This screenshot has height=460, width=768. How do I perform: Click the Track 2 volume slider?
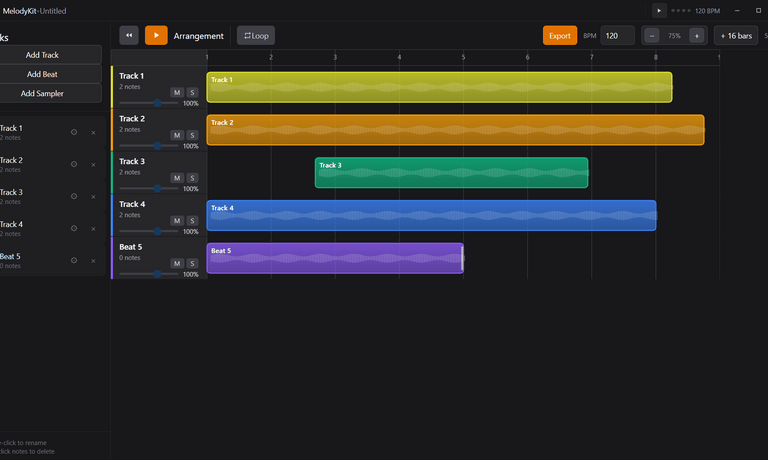click(x=158, y=146)
